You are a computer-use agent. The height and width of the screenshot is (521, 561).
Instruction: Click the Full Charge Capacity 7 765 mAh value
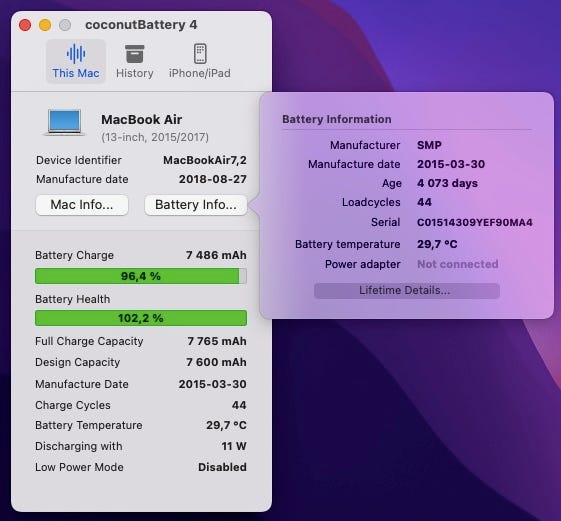[217, 341]
